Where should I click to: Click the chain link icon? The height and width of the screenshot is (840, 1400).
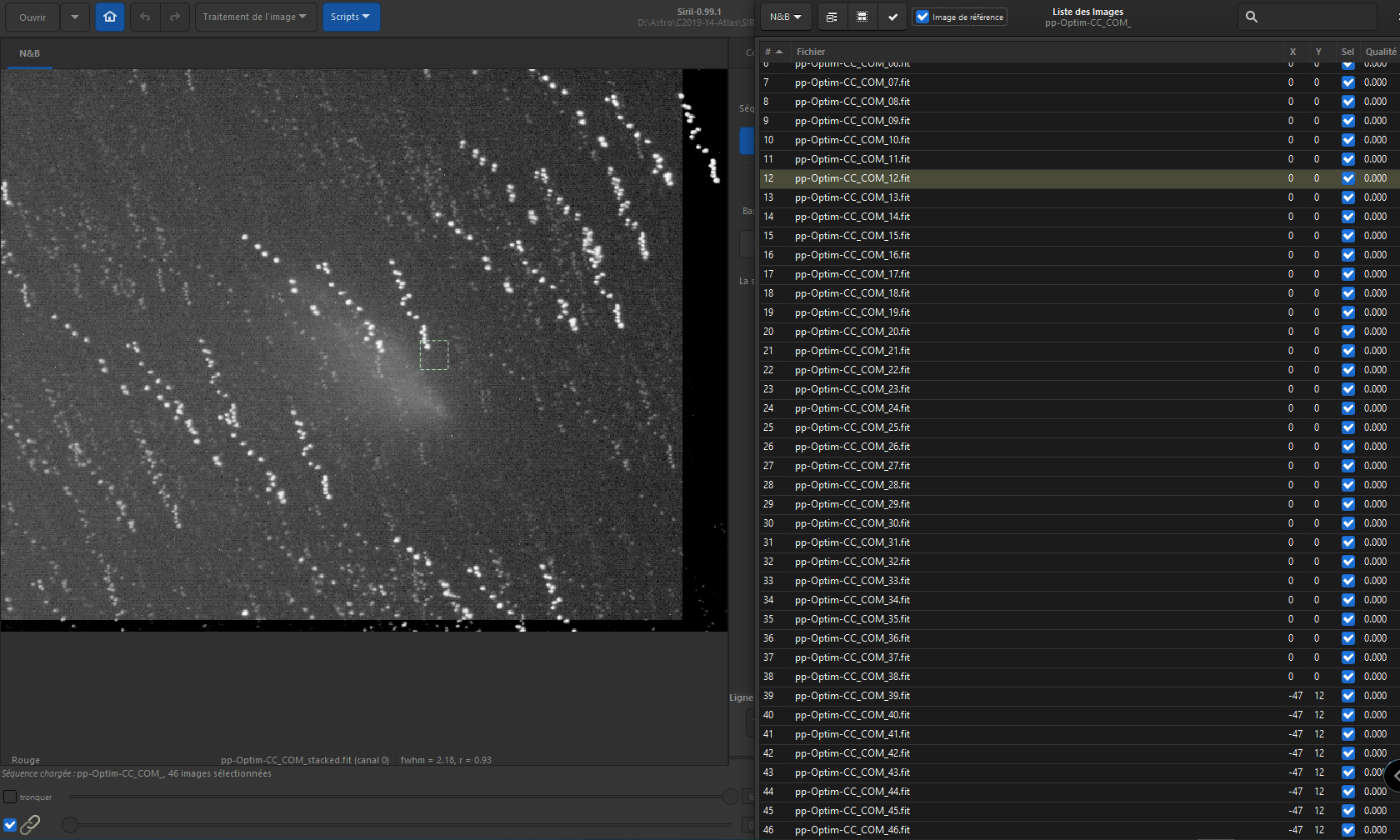coord(30,825)
